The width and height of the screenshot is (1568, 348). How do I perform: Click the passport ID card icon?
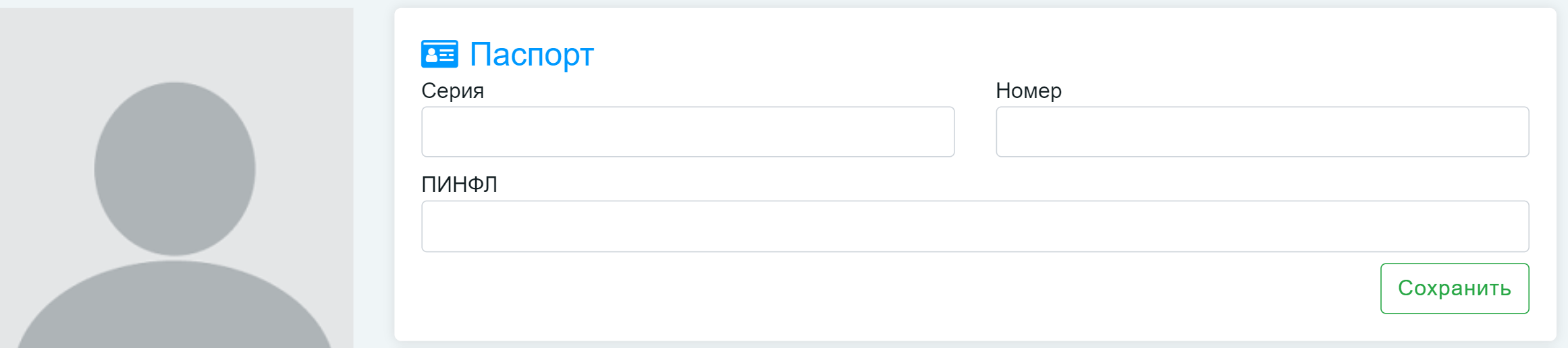pyautogui.click(x=439, y=54)
